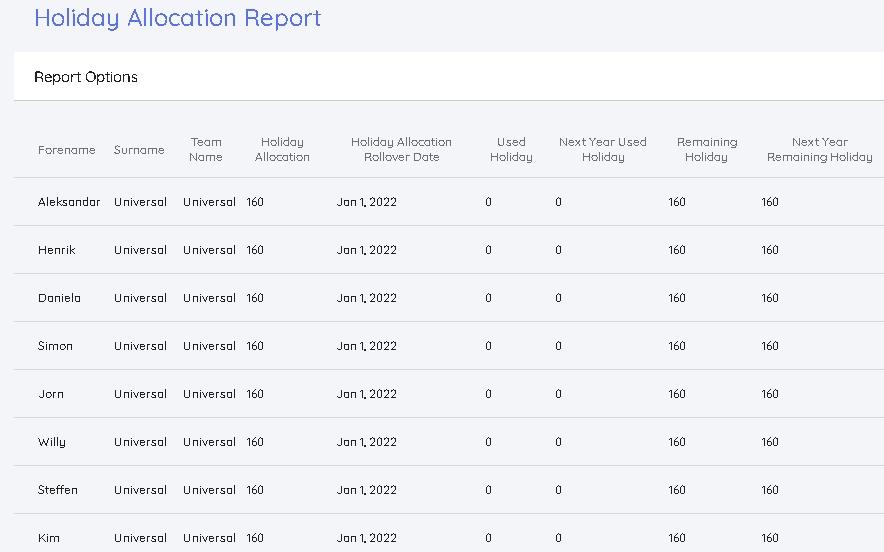The height and width of the screenshot is (552, 884).
Task: Choose Willy in the table
Action: (52, 442)
